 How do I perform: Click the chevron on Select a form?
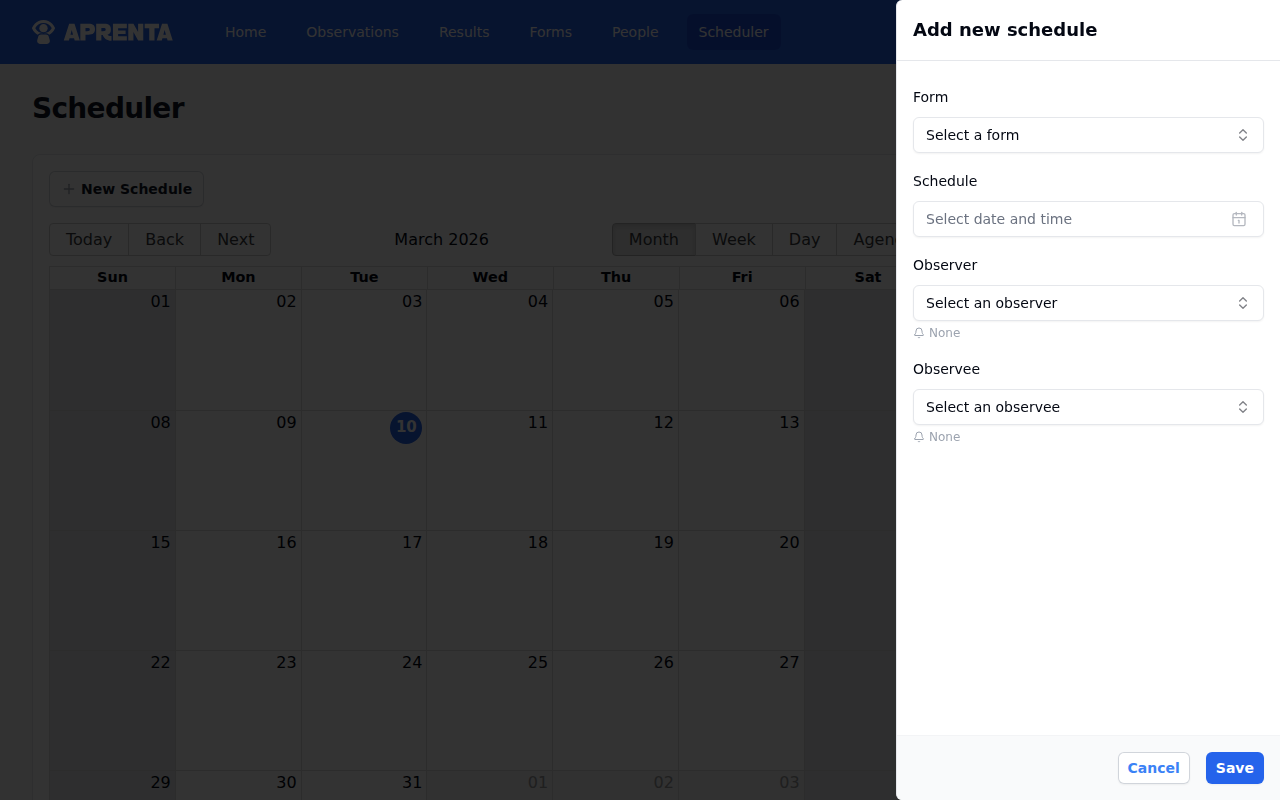(x=1242, y=135)
